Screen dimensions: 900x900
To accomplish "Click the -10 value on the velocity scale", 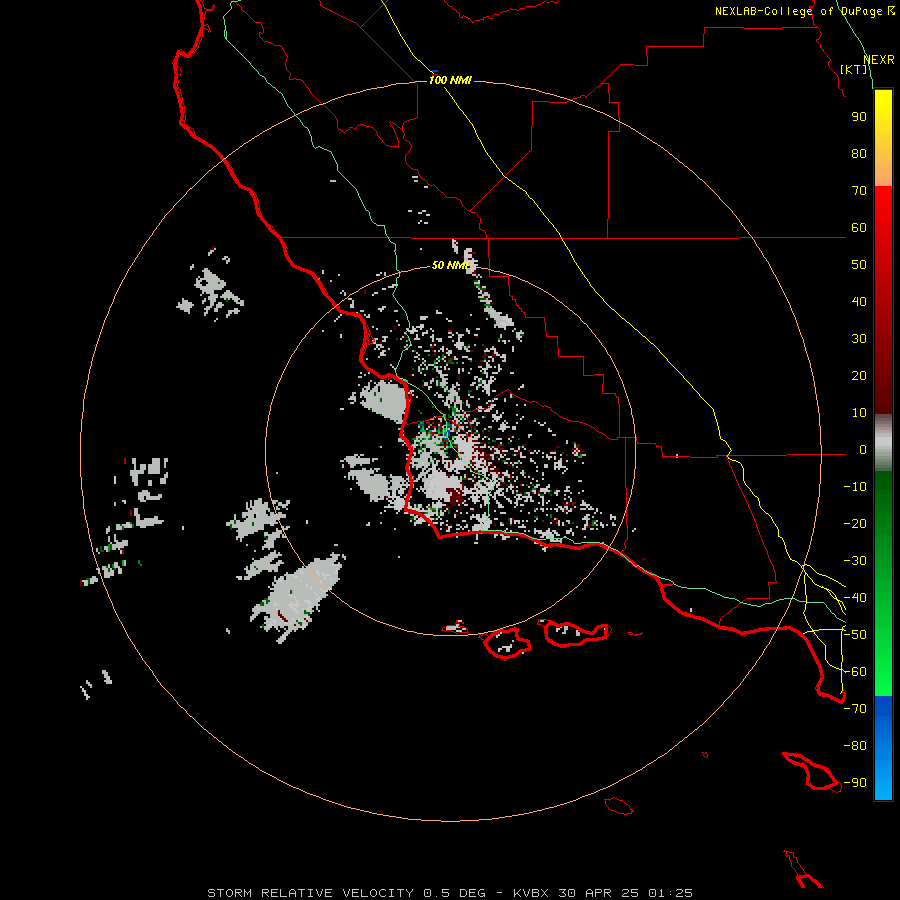I will (855, 487).
